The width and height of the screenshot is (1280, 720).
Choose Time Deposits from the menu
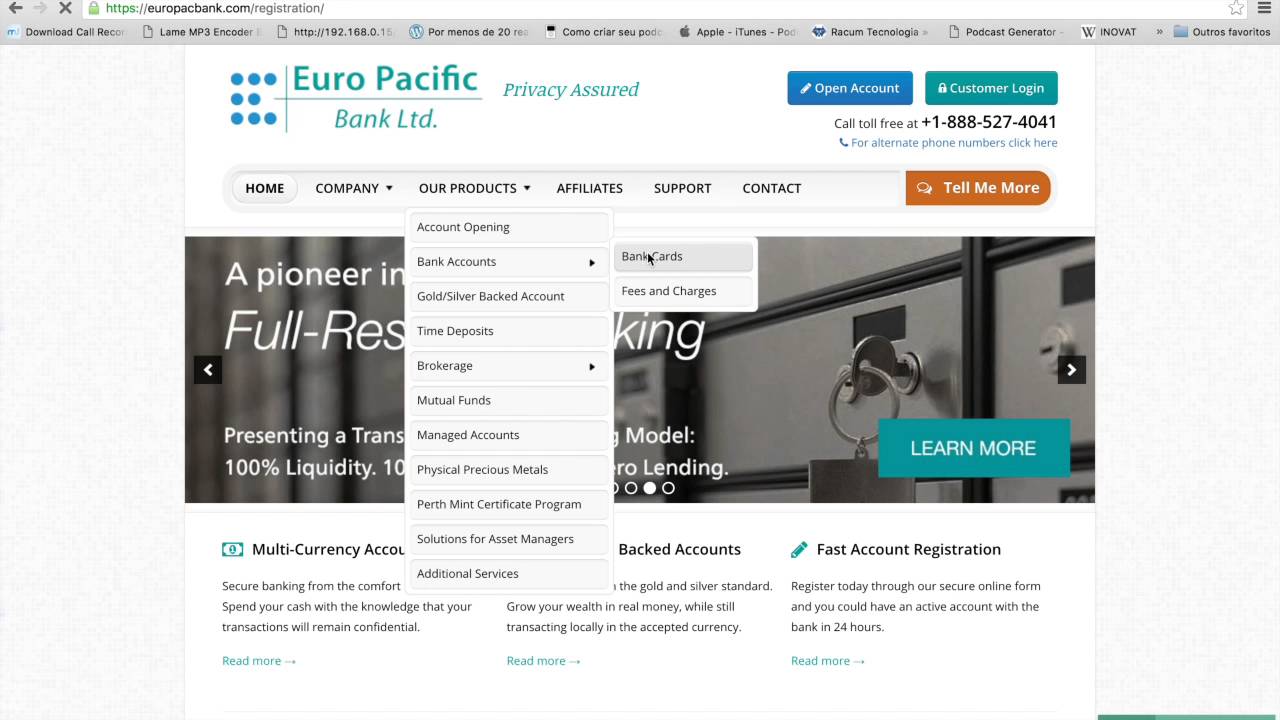509,331
